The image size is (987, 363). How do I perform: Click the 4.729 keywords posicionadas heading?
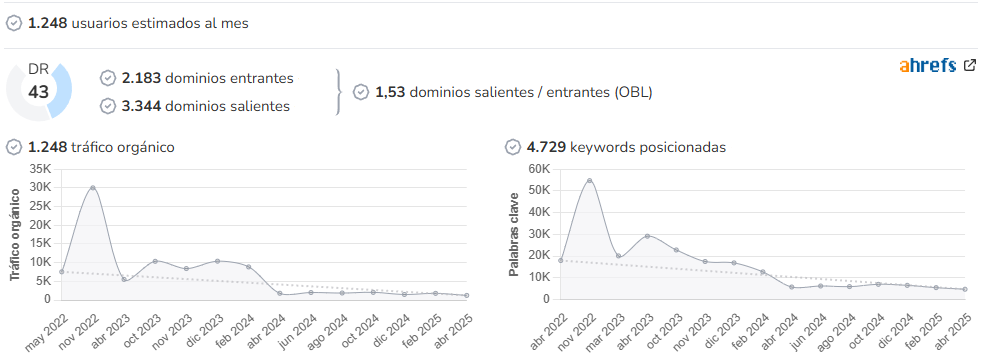click(626, 147)
